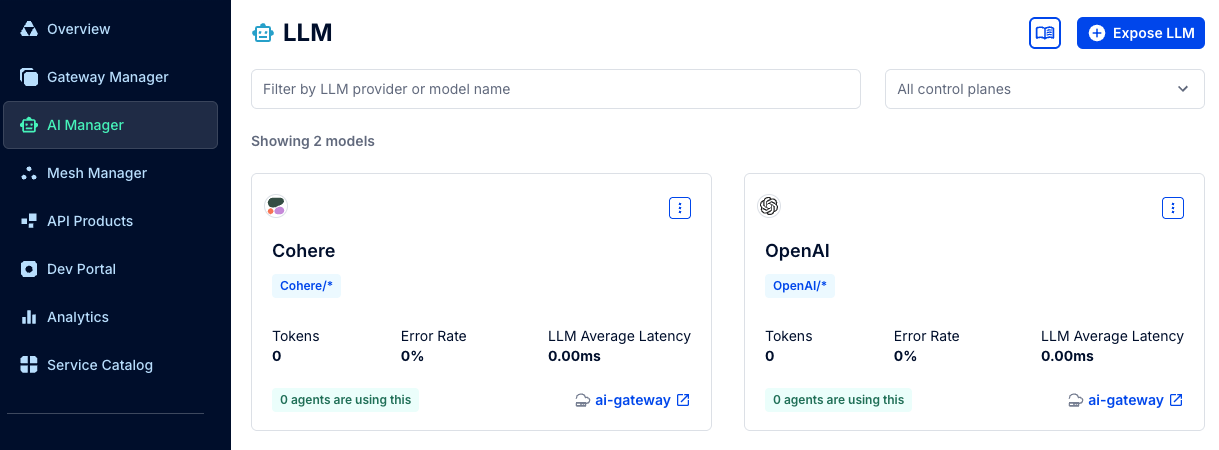The height and width of the screenshot is (450, 1219).
Task: Expand the All control planes dropdown
Action: point(1045,89)
